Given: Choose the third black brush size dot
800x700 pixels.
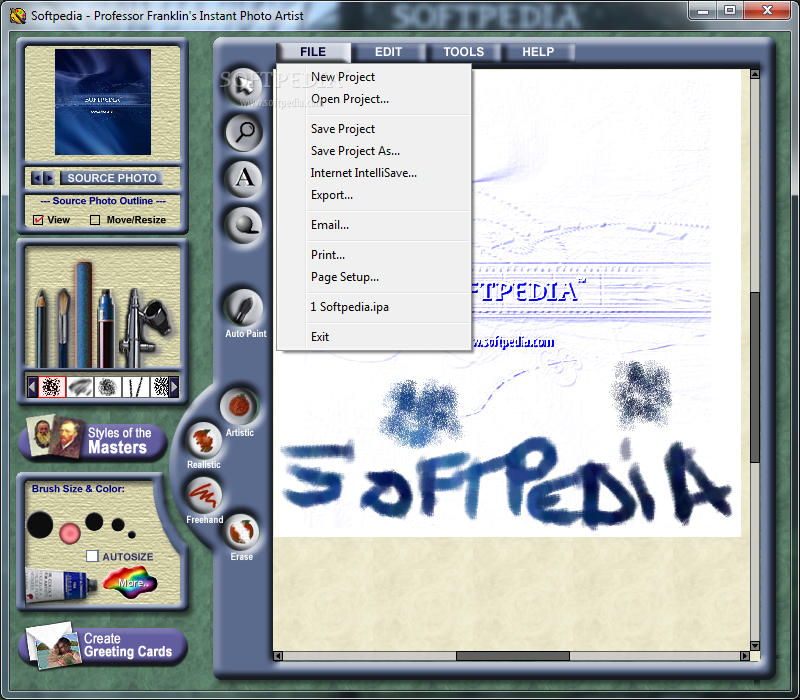Looking at the screenshot, I should tap(94, 522).
